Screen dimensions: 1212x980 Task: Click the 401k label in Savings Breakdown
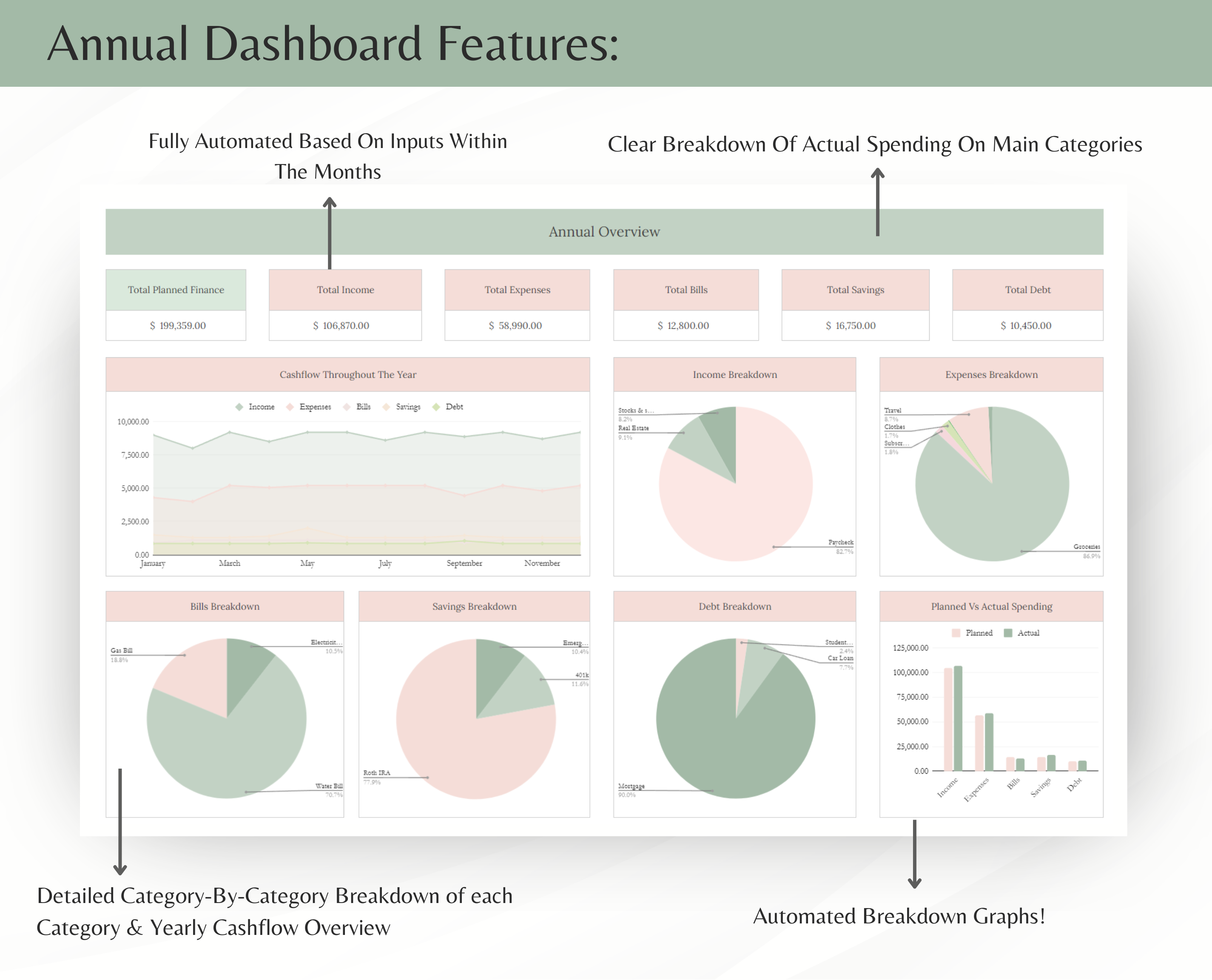point(582,675)
